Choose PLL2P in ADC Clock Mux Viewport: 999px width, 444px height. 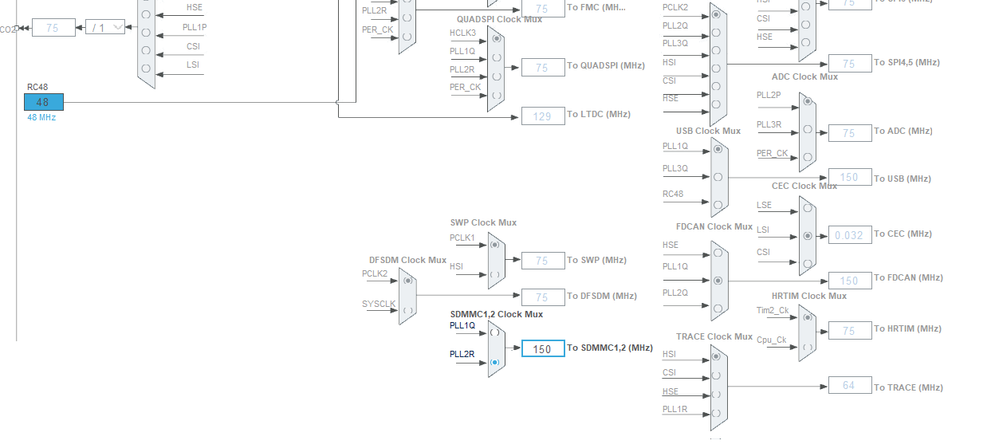[x=807, y=101]
